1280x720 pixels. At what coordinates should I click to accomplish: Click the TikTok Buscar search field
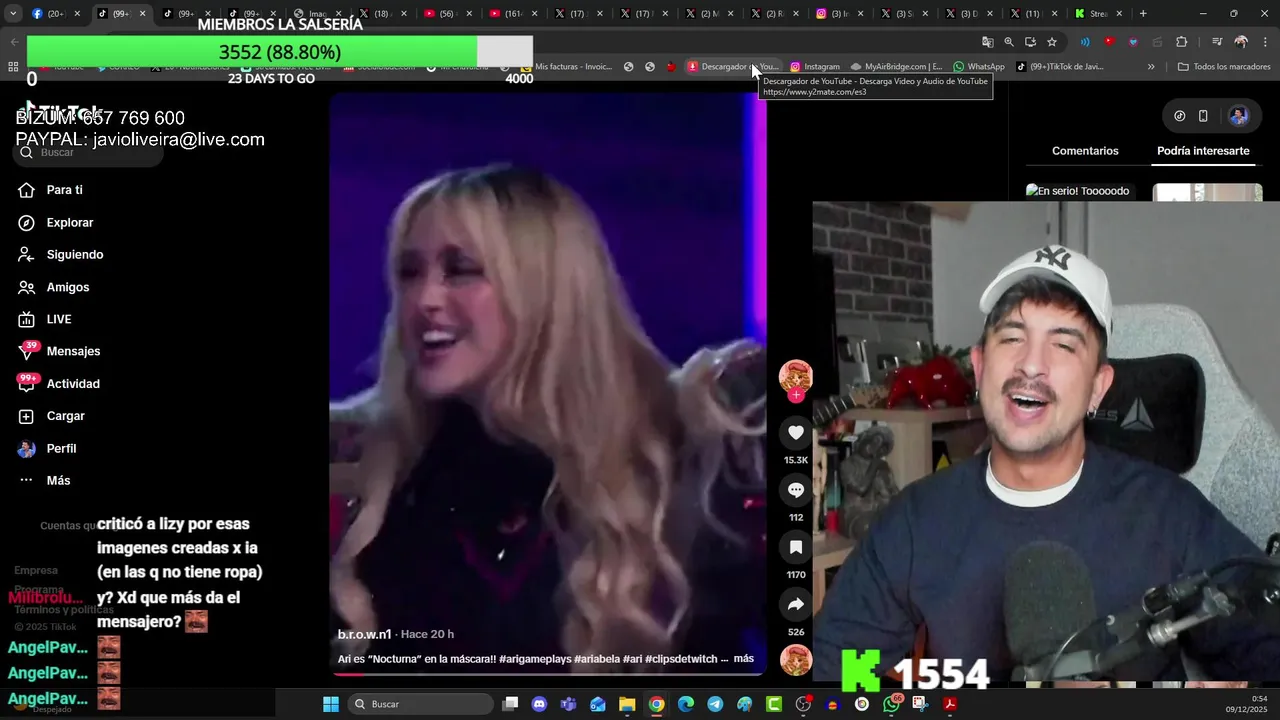tap(88, 152)
